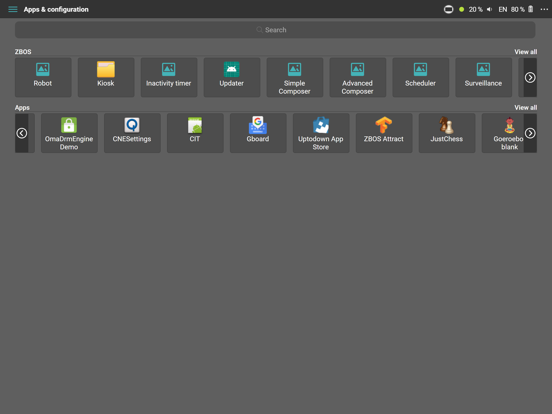
Task: Click the Apps & configuration title
Action: [56, 10]
